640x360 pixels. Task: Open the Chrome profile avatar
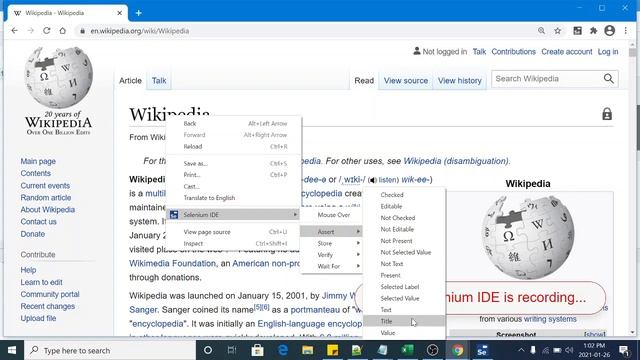tap(609, 31)
